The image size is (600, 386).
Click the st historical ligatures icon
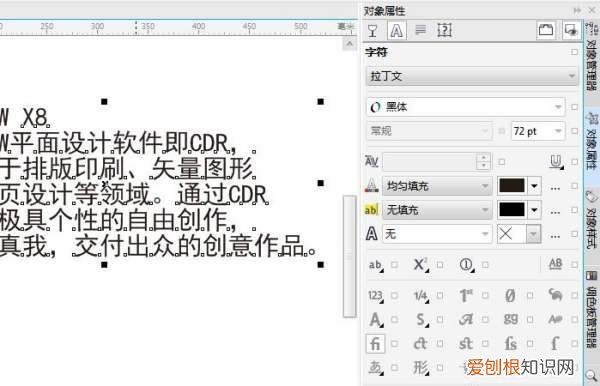coord(466,344)
